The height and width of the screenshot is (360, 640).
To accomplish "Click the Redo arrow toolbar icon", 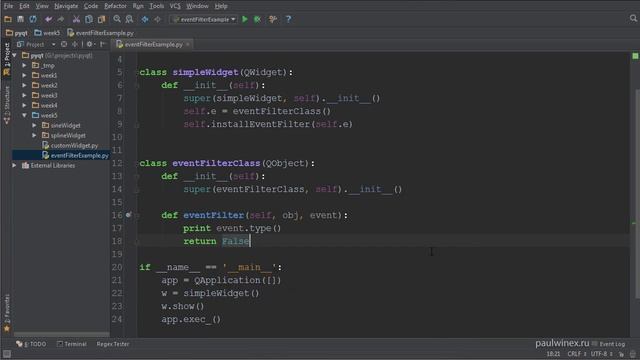I will [61, 19].
